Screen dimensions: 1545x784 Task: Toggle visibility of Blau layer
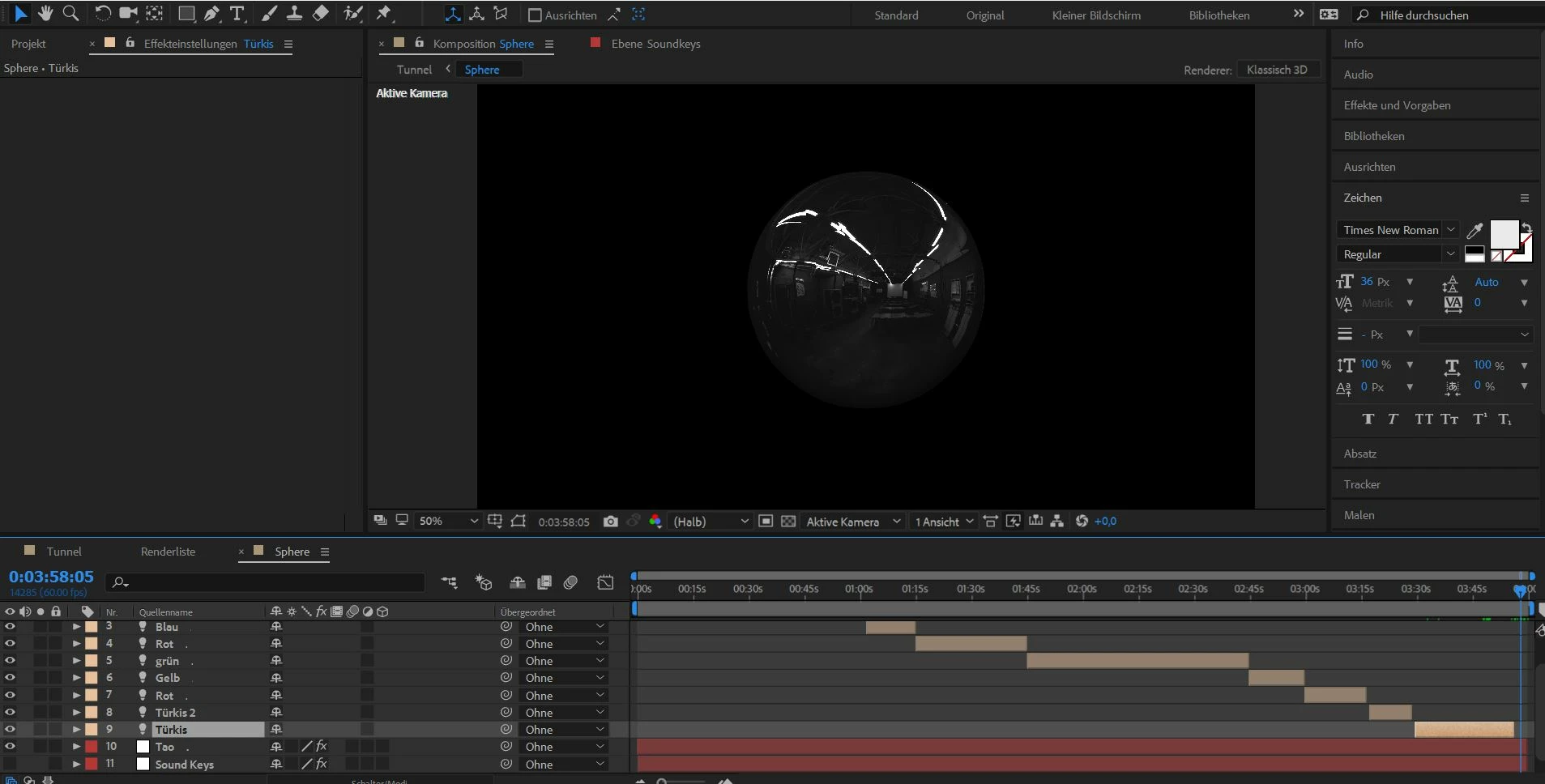point(10,627)
